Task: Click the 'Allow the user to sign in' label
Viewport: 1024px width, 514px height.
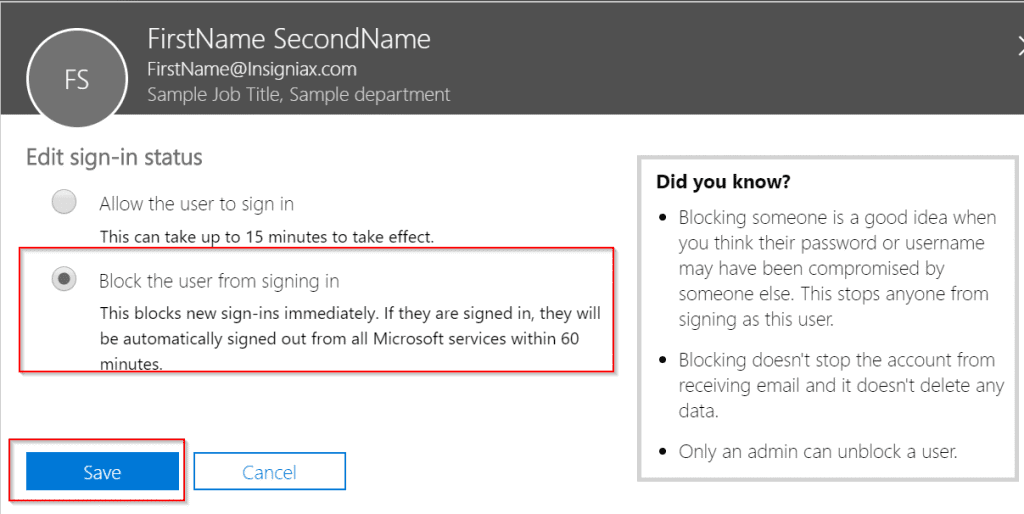Action: click(x=197, y=204)
